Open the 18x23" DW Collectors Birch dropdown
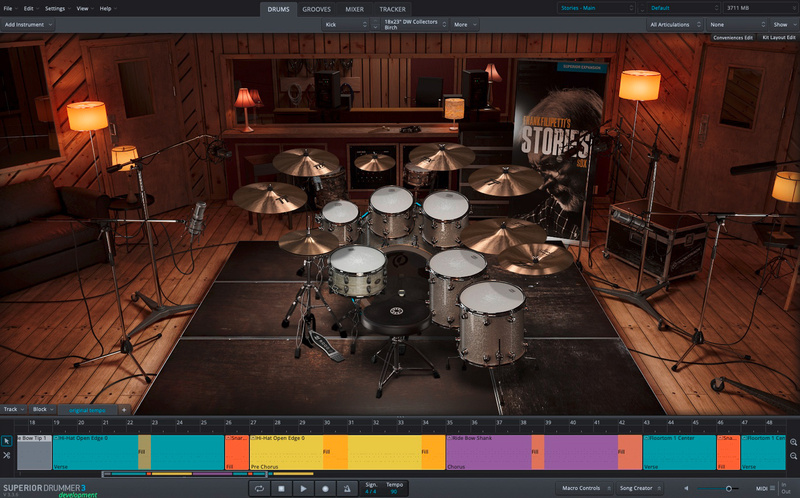 coord(415,24)
